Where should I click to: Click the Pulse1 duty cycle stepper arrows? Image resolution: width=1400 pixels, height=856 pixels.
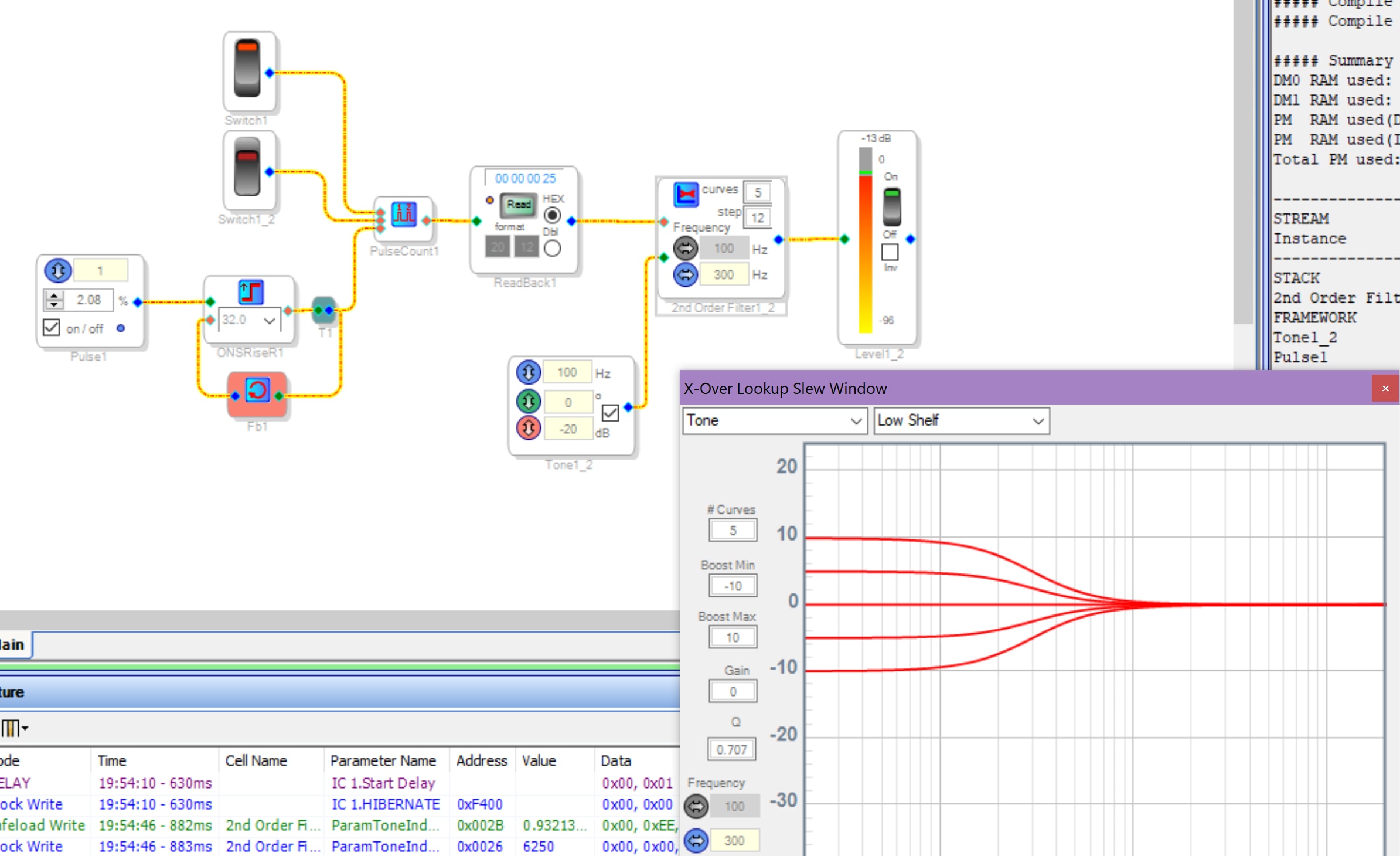click(x=54, y=300)
